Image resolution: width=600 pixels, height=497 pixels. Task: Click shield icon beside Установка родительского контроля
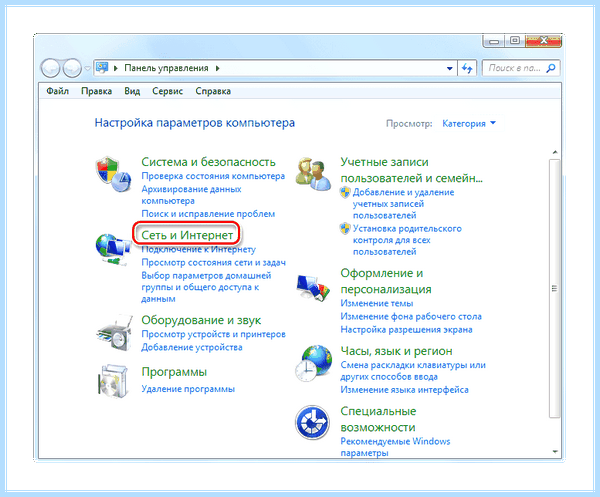point(345,228)
